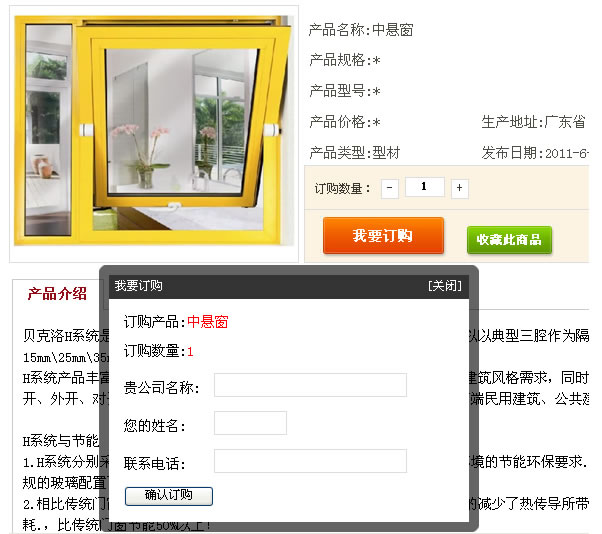Click the red quantity 1 in dialog

tap(190, 352)
